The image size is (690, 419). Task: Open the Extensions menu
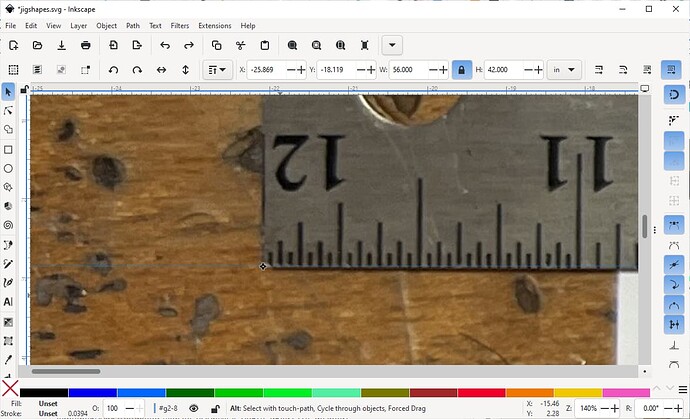(215, 26)
